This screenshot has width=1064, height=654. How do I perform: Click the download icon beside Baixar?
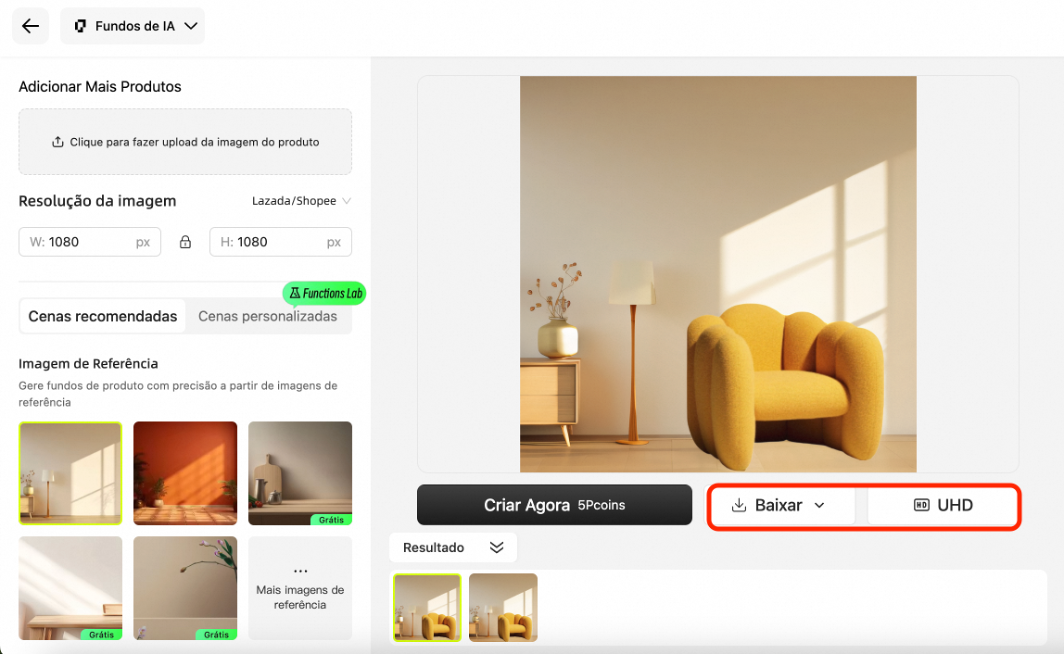739,505
